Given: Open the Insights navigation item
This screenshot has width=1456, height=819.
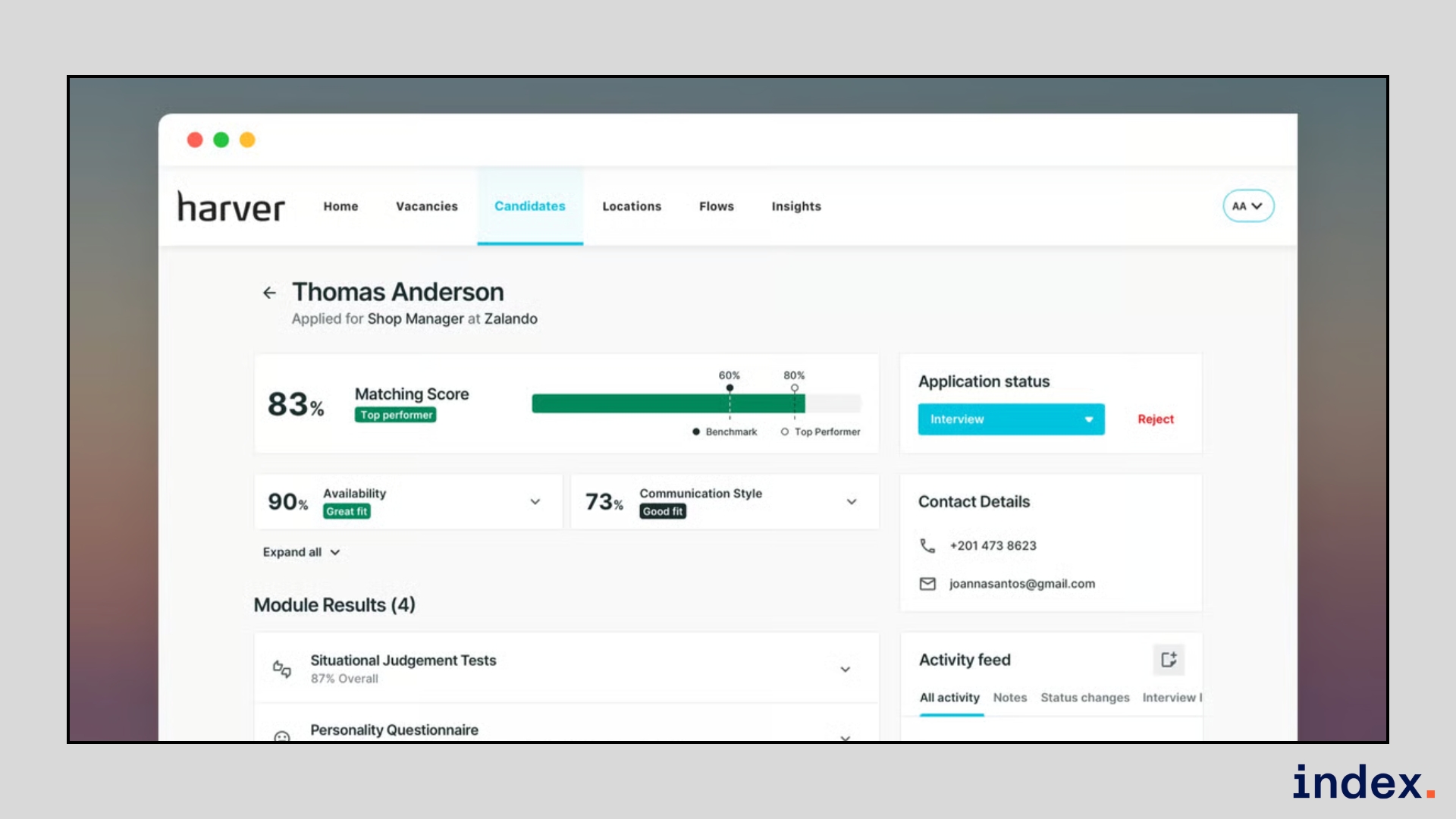Looking at the screenshot, I should point(795,206).
